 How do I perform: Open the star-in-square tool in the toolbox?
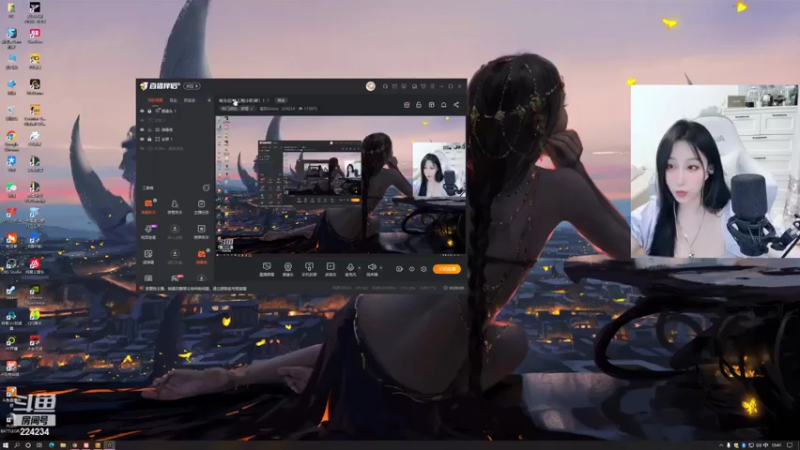click(x=202, y=231)
